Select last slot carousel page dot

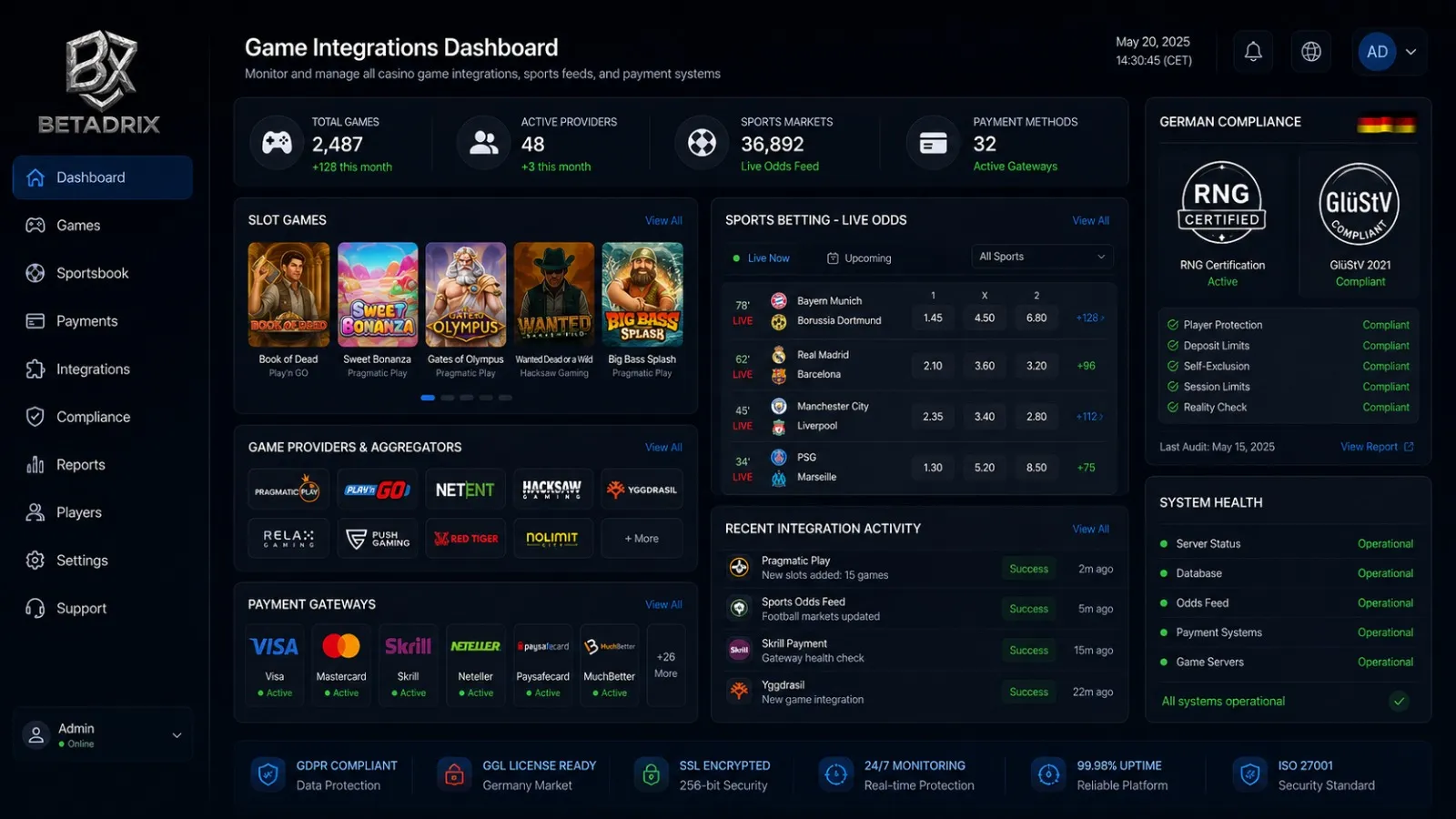tap(505, 398)
